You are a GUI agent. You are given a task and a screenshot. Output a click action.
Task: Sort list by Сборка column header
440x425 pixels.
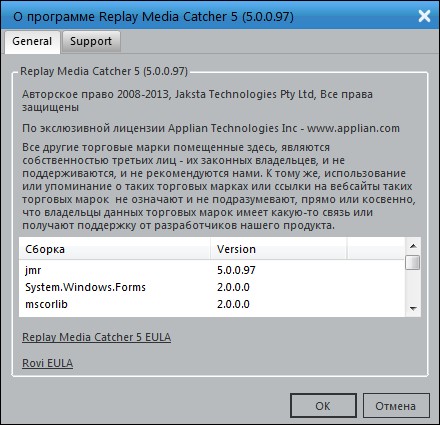[x=115, y=249]
